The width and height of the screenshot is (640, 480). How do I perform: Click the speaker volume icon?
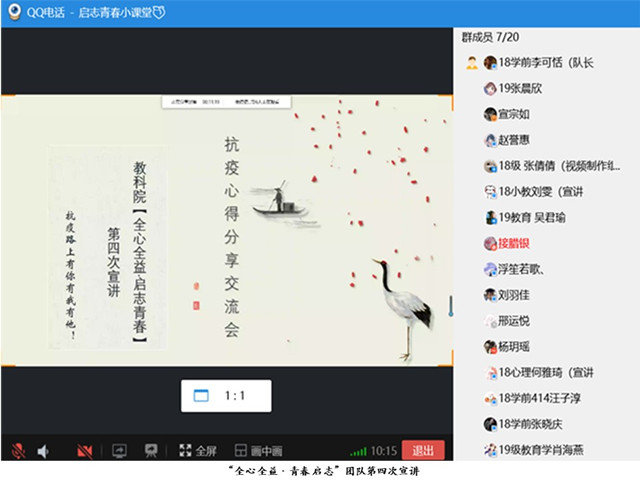(x=44, y=450)
